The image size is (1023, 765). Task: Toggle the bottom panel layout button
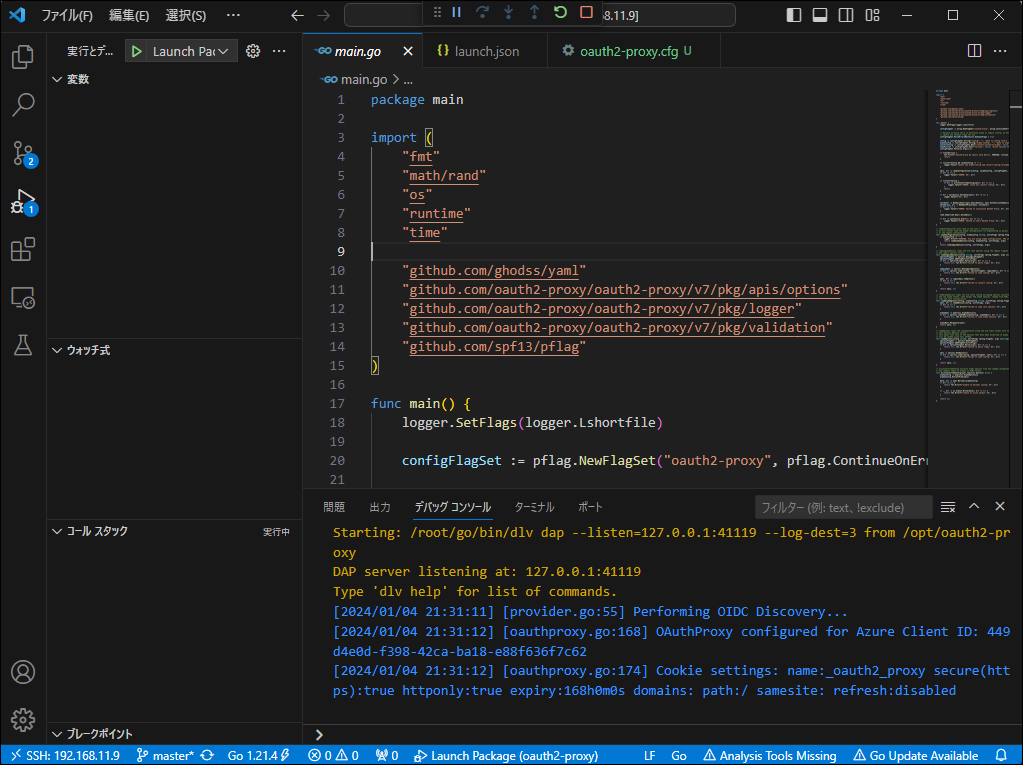click(820, 15)
